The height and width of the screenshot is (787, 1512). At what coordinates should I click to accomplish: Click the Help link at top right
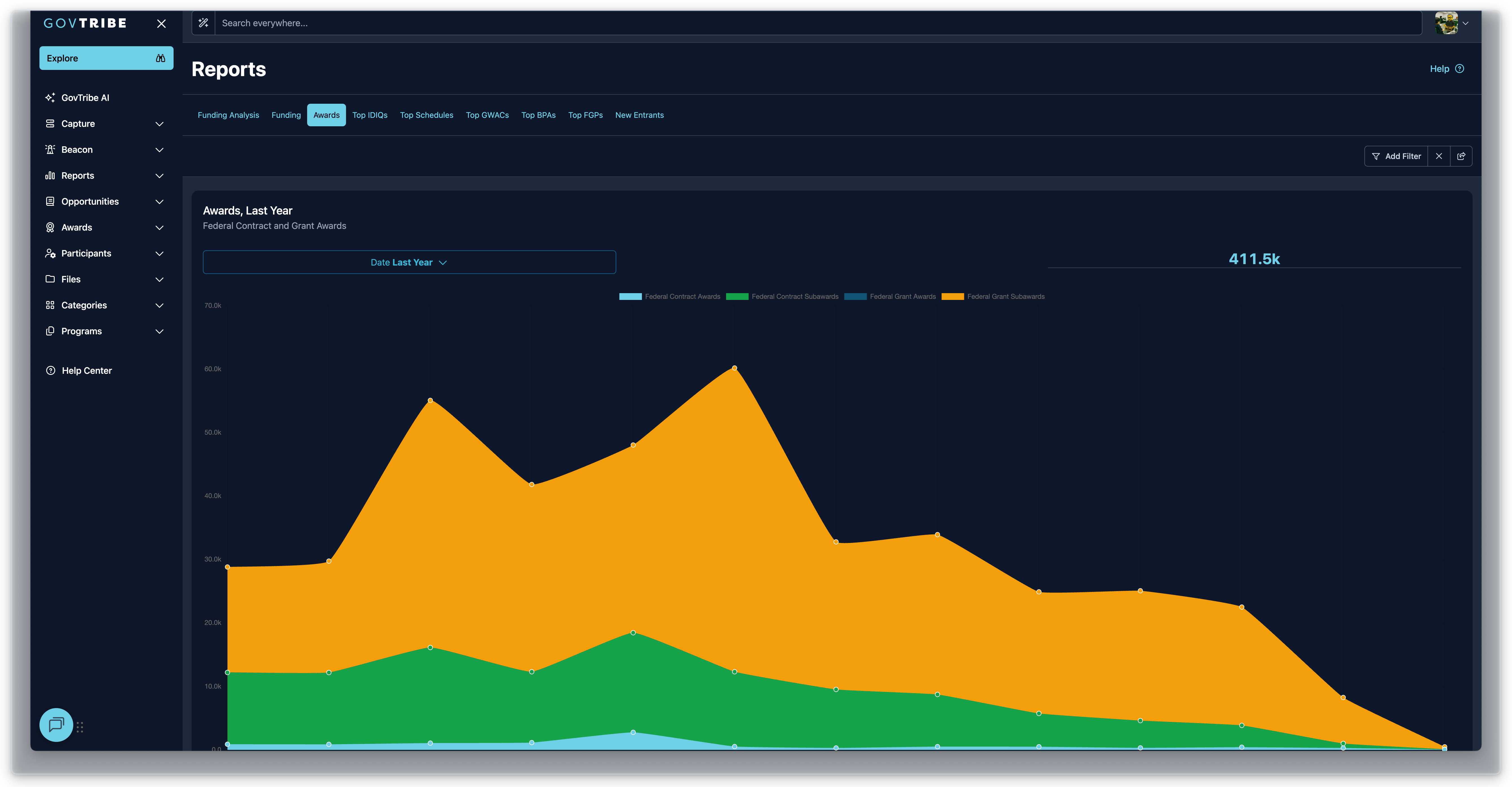(1439, 69)
